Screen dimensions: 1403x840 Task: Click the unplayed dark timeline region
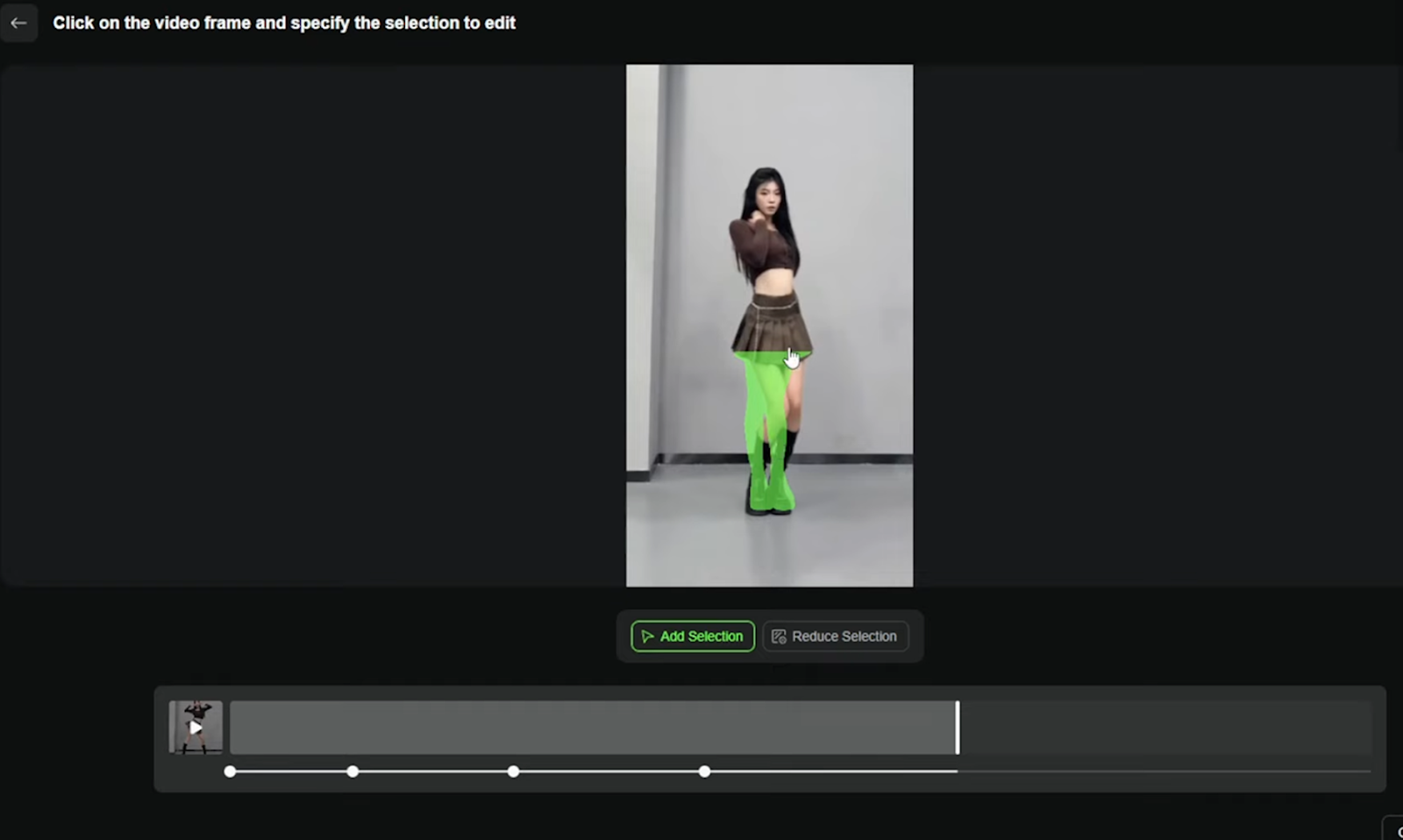pyautogui.click(x=1164, y=727)
